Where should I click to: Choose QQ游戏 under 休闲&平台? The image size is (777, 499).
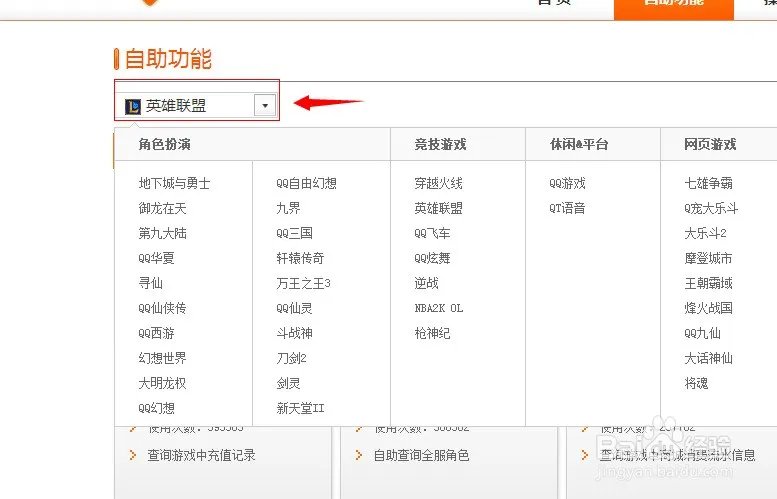point(567,183)
